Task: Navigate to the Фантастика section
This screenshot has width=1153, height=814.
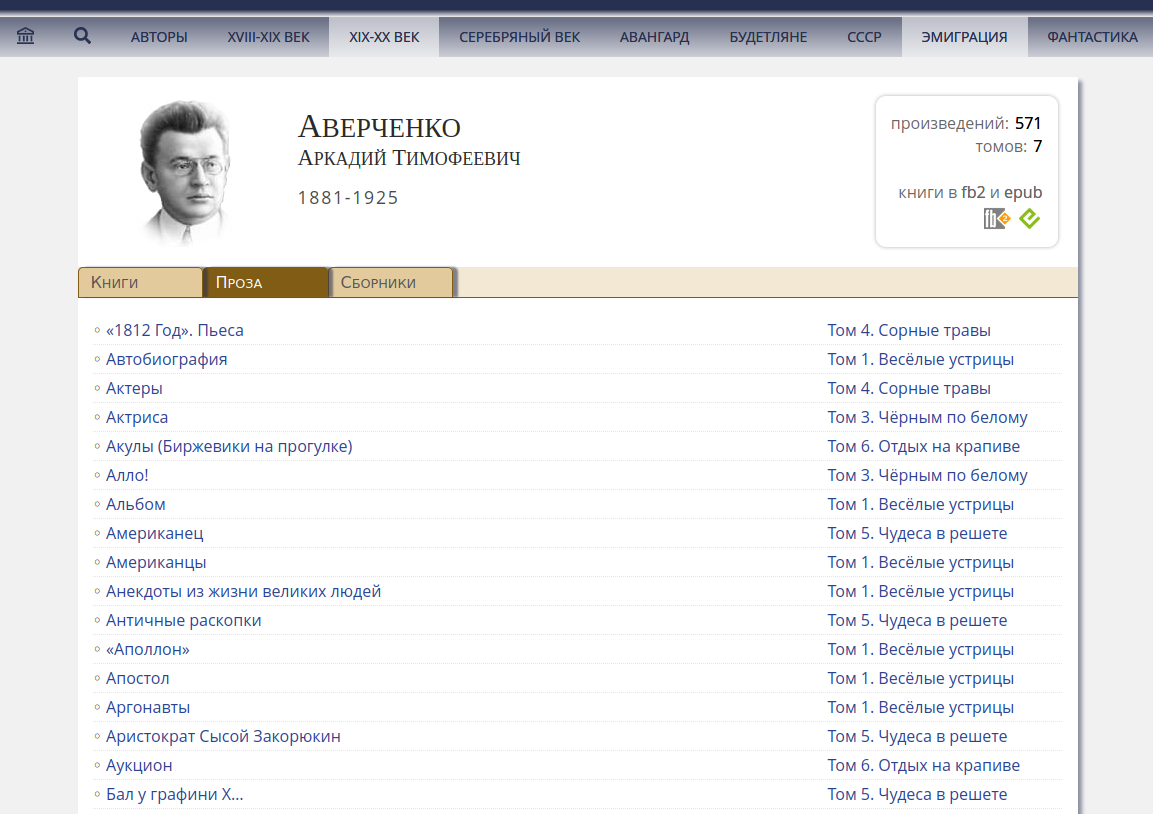Action: (x=1092, y=37)
